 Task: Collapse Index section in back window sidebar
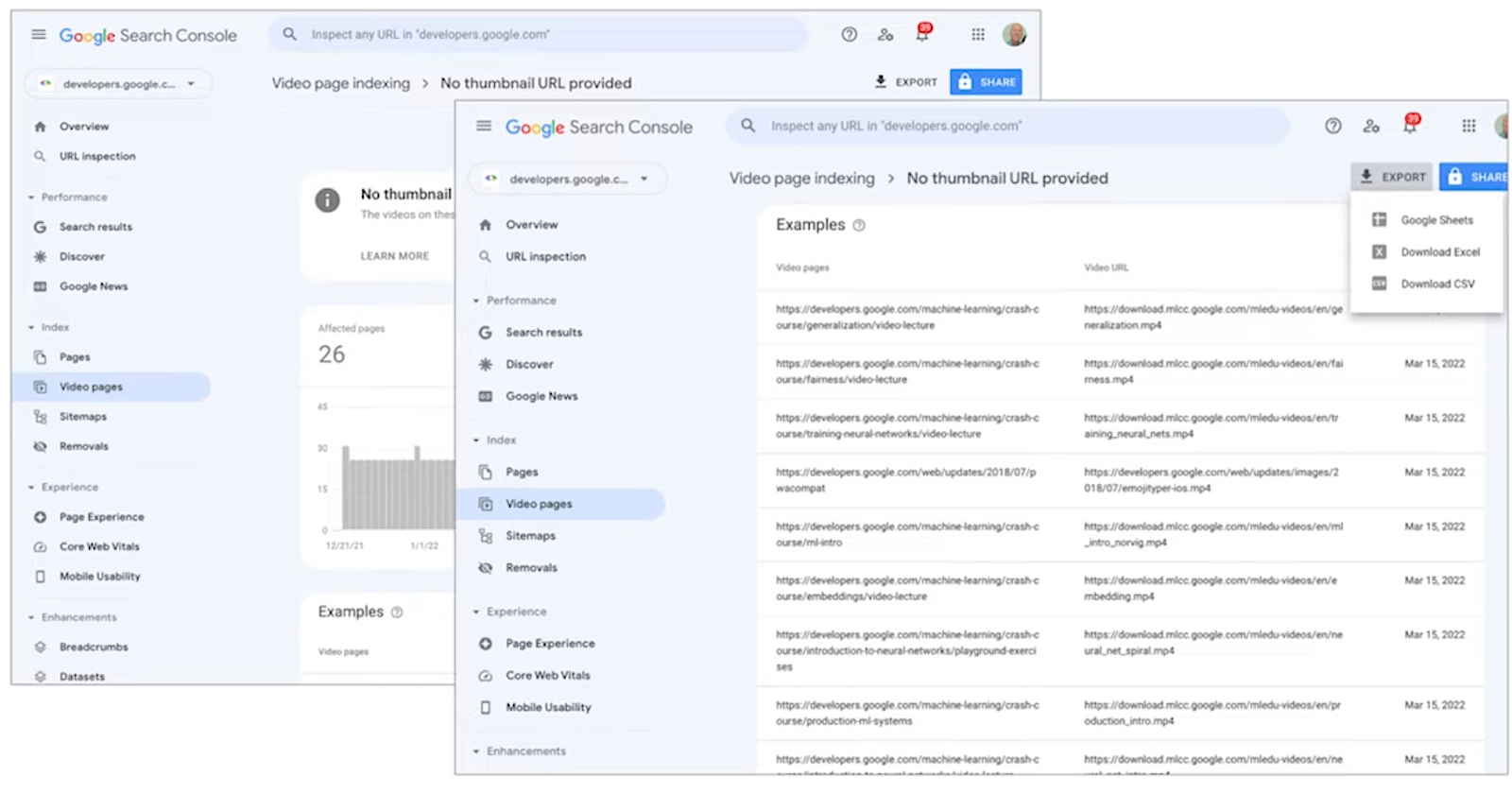(31, 328)
